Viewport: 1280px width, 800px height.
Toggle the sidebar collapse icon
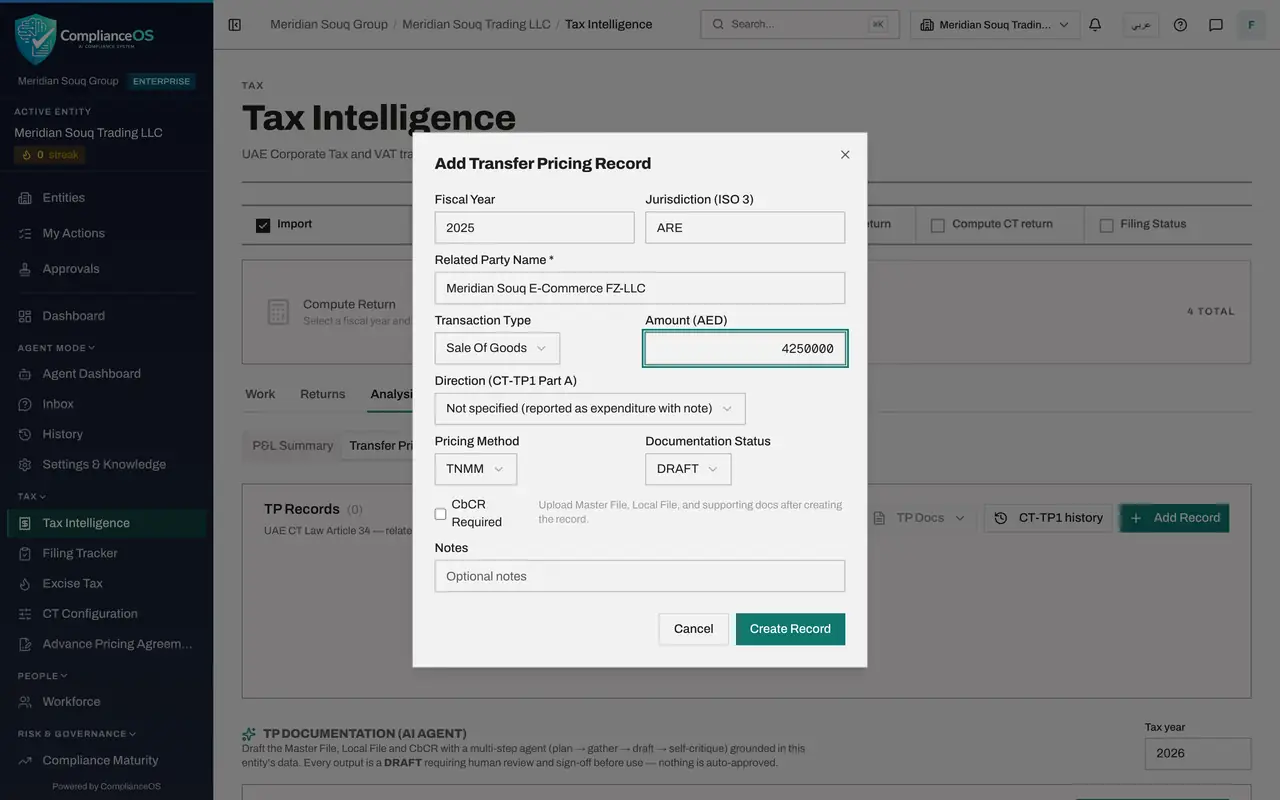(234, 24)
